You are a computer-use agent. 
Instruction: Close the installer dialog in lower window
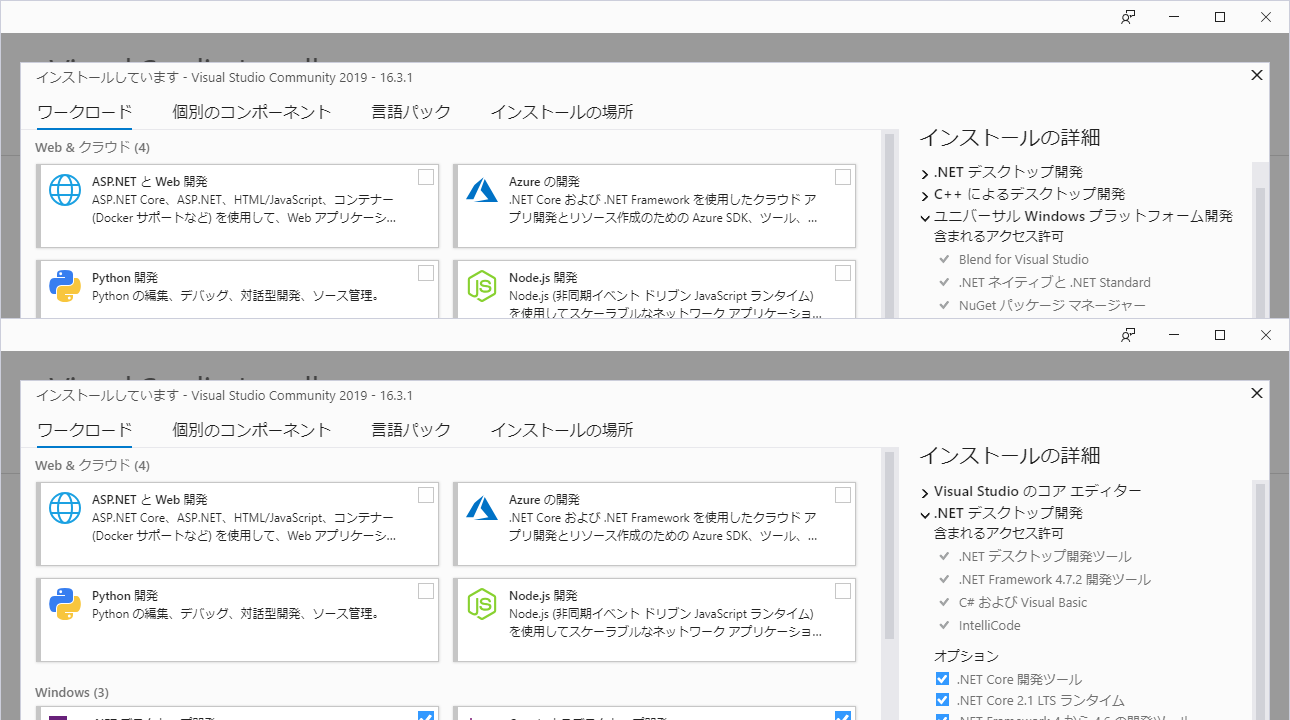point(1257,393)
